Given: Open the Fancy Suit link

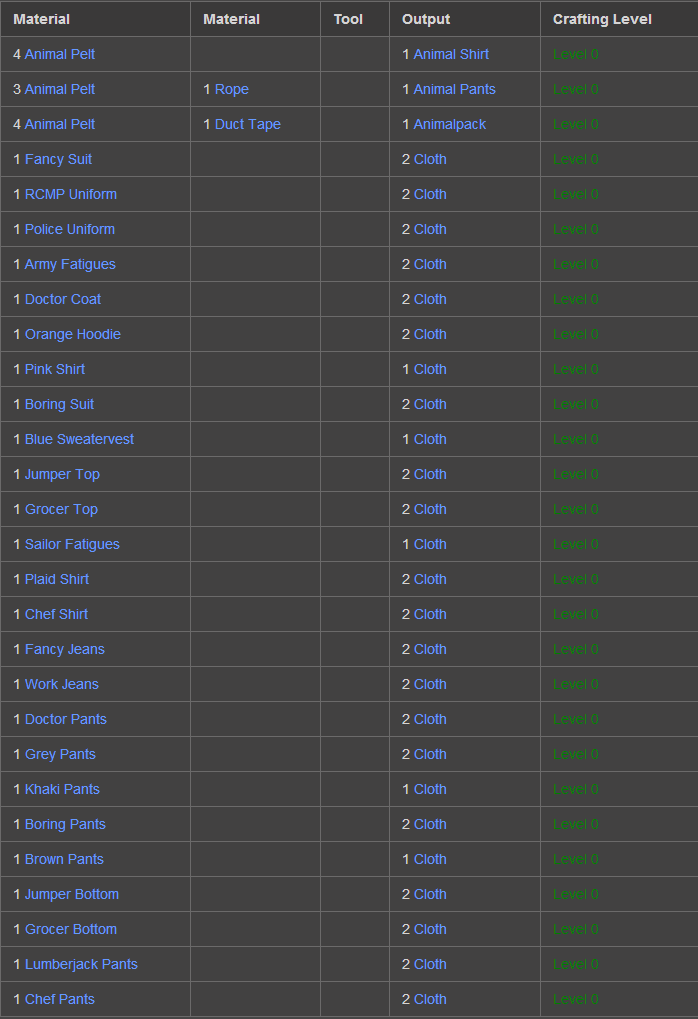Looking at the screenshot, I should (58, 160).
